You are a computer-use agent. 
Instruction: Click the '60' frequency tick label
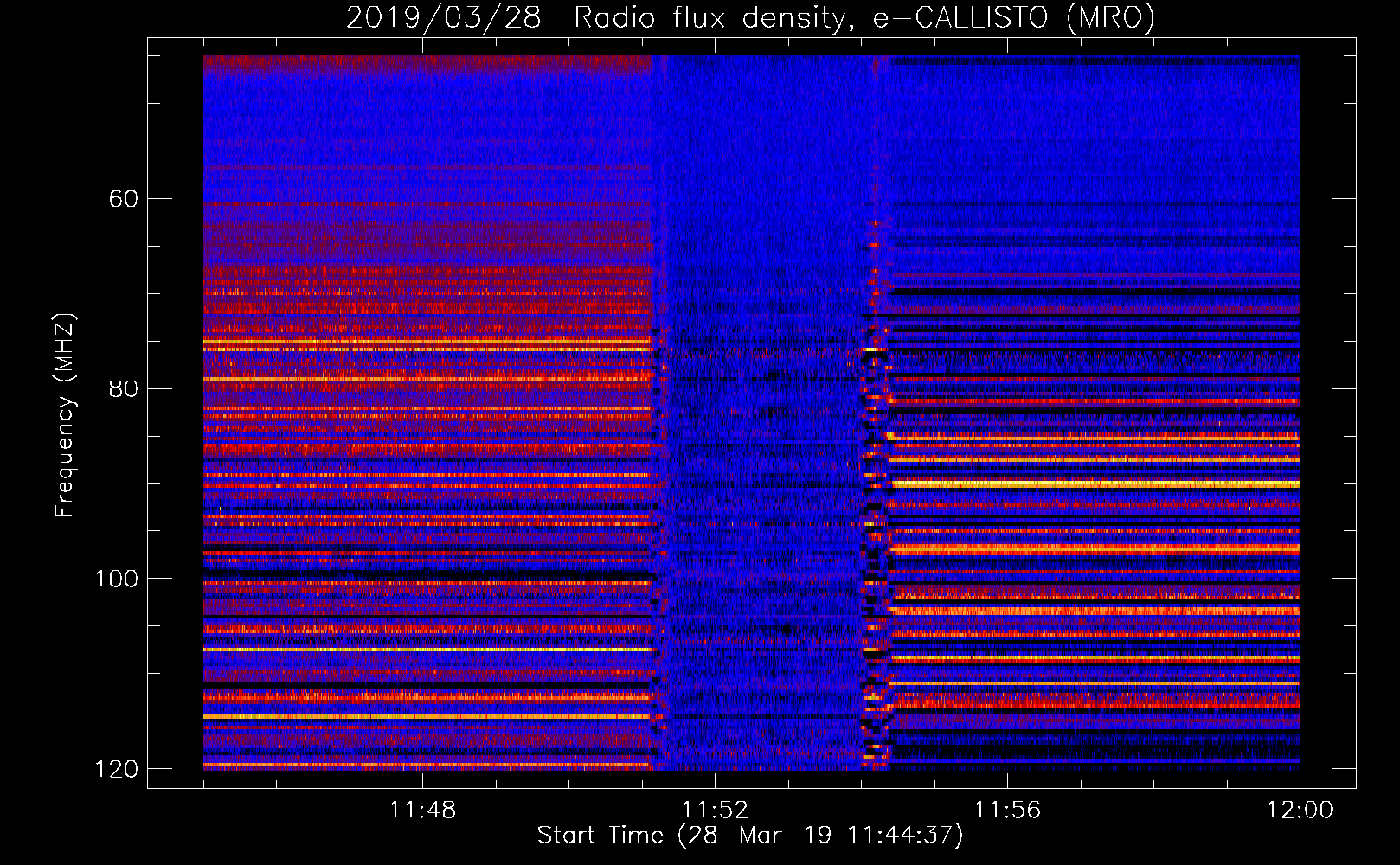[x=123, y=199]
